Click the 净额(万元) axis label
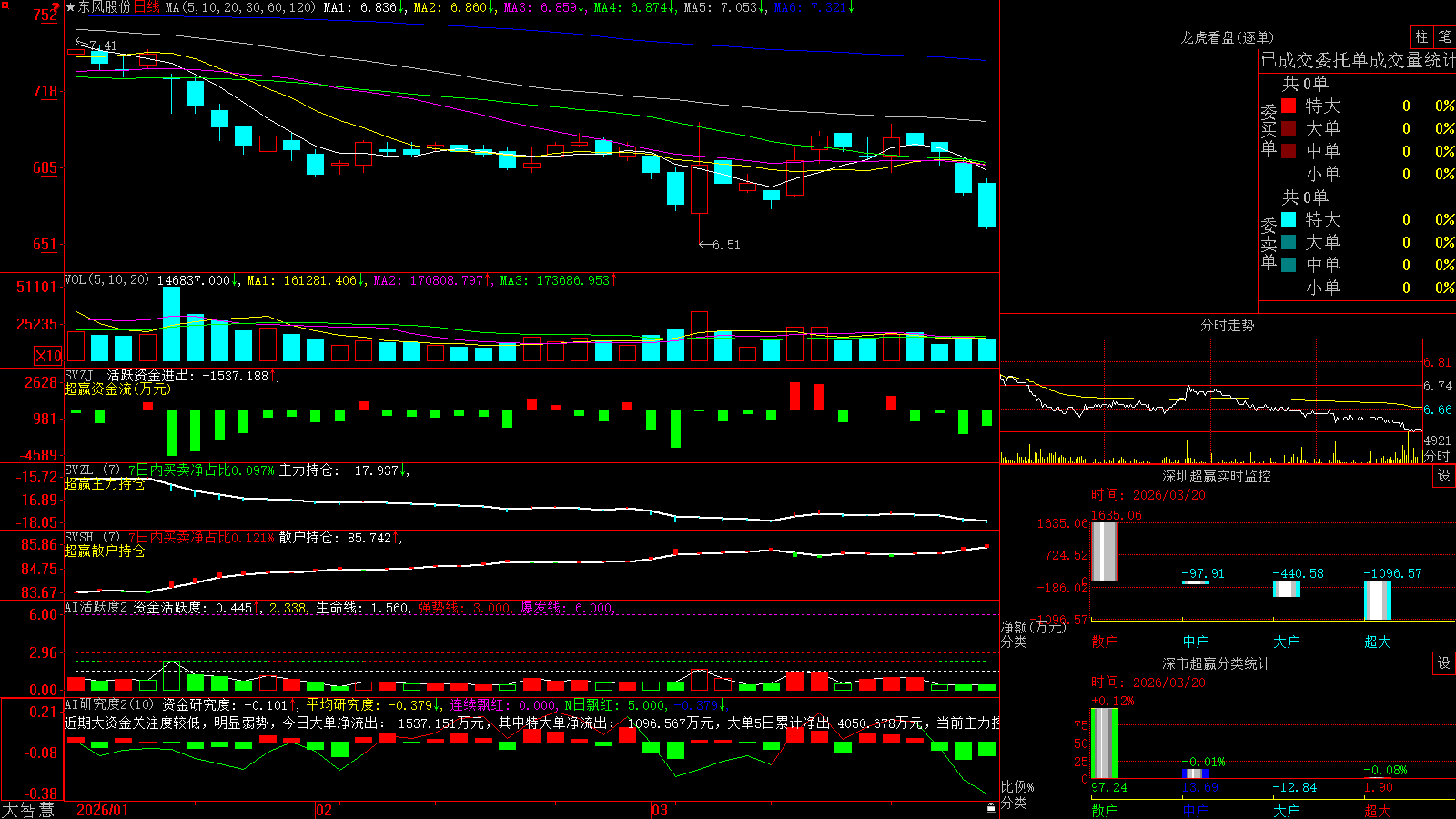Viewport: 1456px width, 819px height. click(x=1034, y=627)
